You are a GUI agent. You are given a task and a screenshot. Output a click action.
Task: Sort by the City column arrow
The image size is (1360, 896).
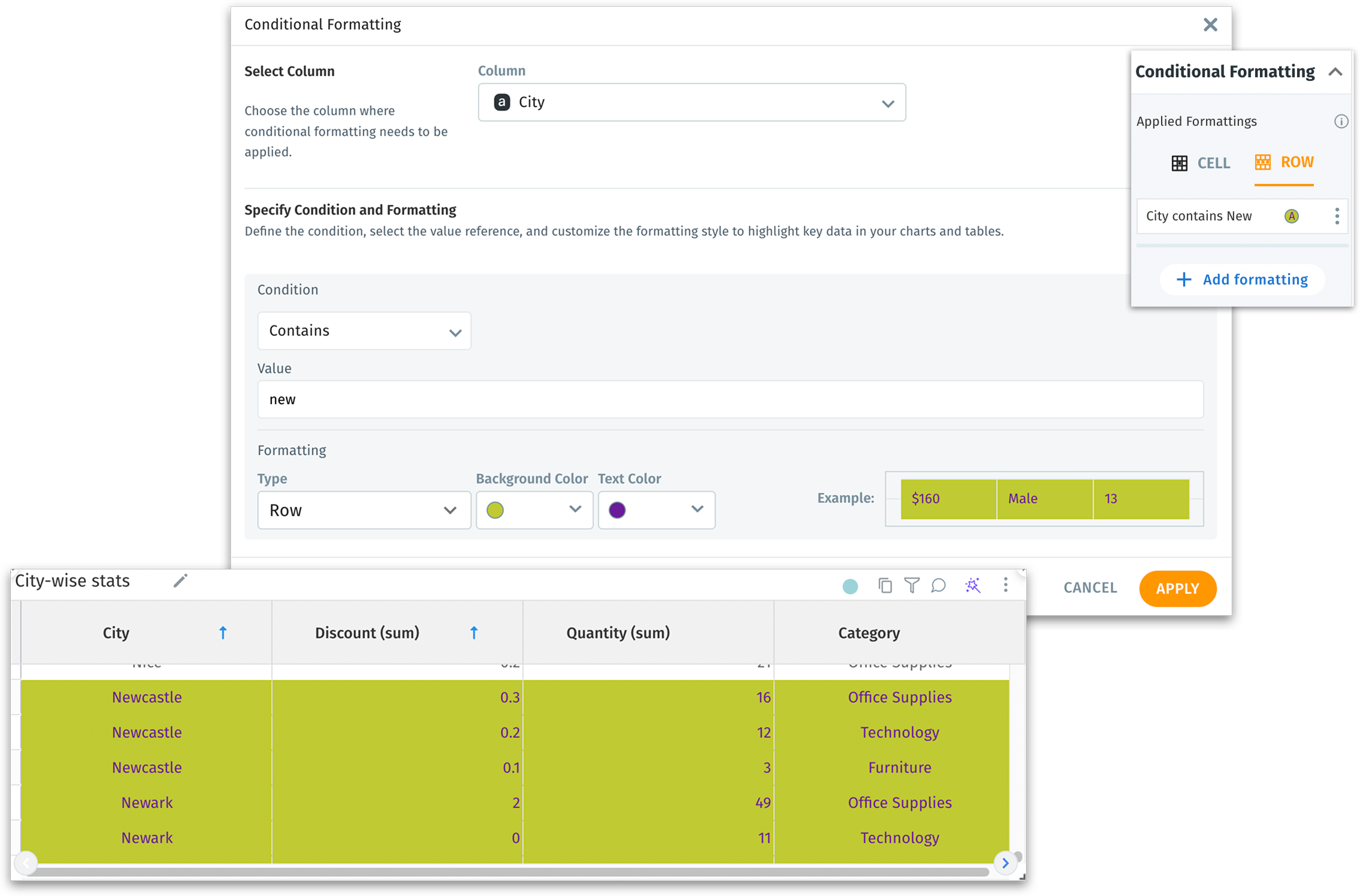click(x=223, y=632)
